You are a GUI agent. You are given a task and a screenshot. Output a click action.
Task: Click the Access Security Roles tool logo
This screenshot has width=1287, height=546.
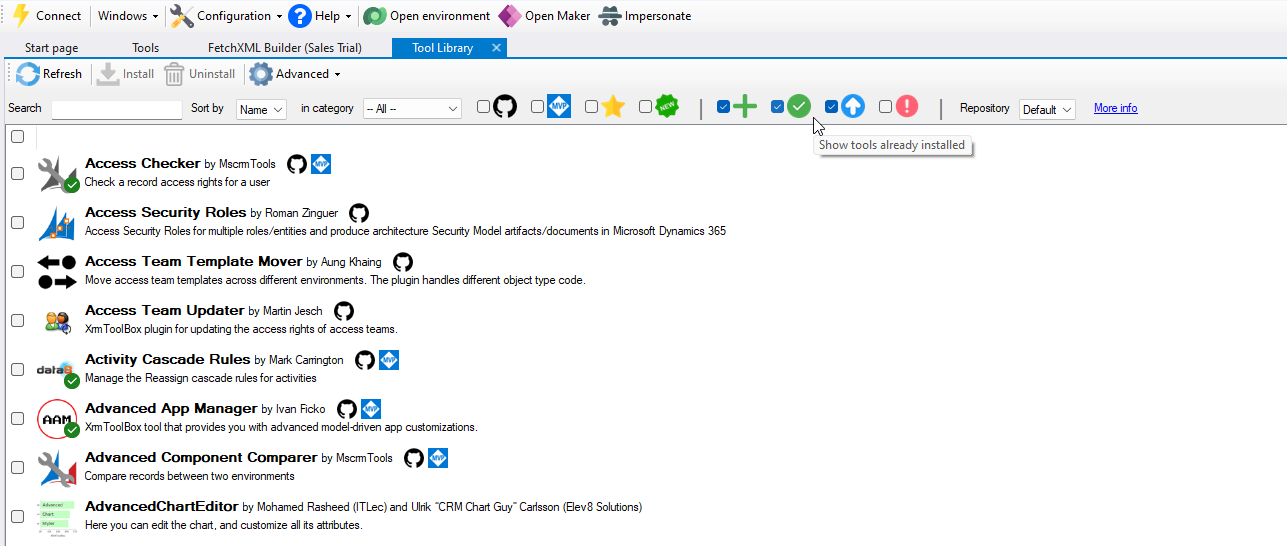pos(57,222)
